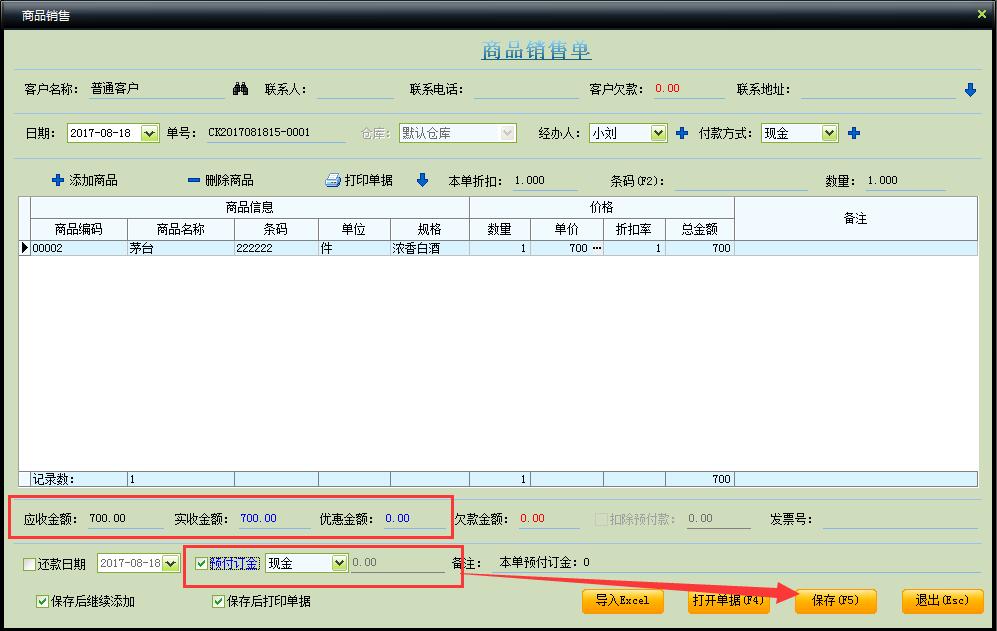This screenshot has width=997, height=631.
Task: Click the 删除商品 minus icon
Action: pos(194,180)
